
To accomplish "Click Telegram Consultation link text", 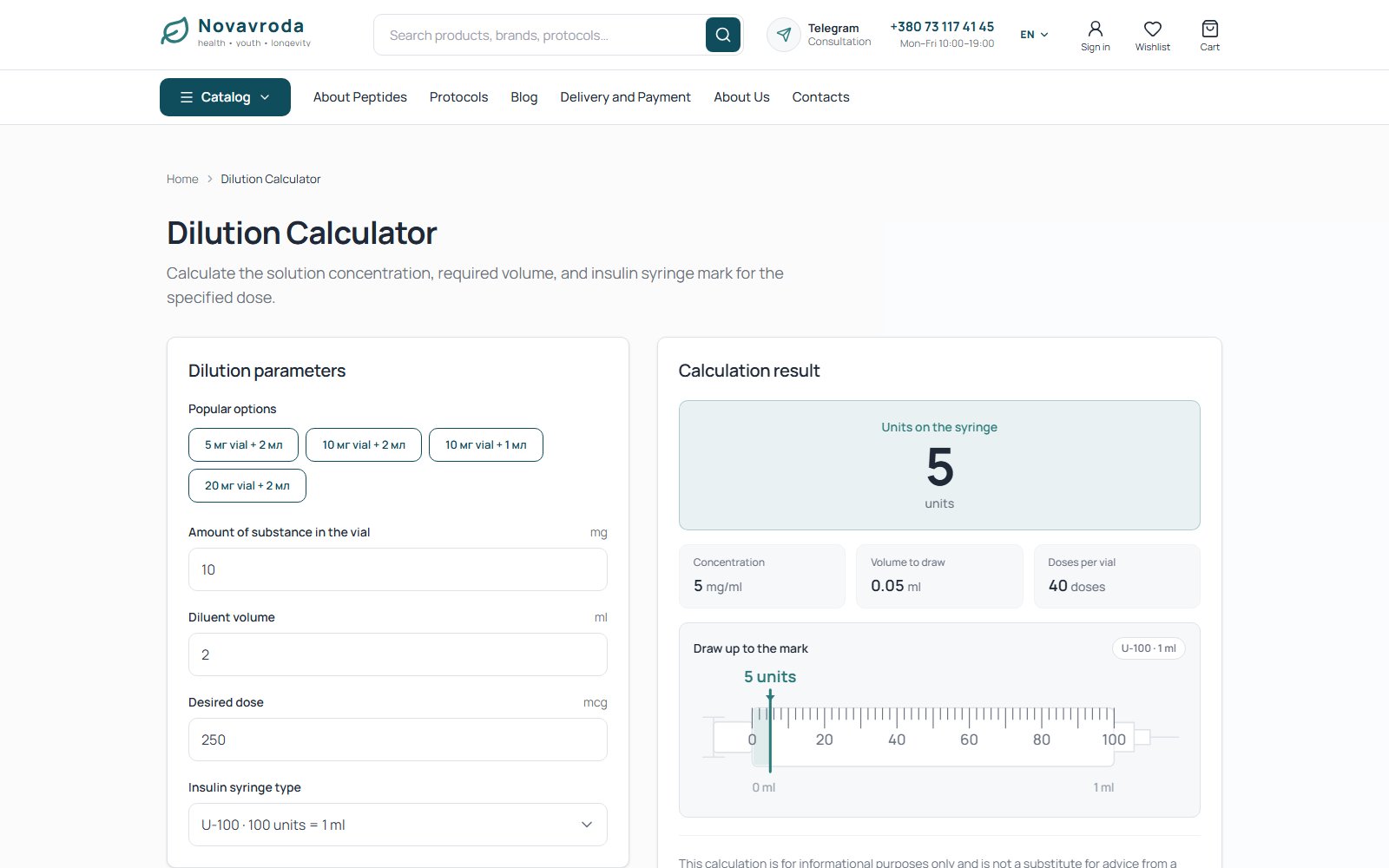I will click(x=839, y=35).
